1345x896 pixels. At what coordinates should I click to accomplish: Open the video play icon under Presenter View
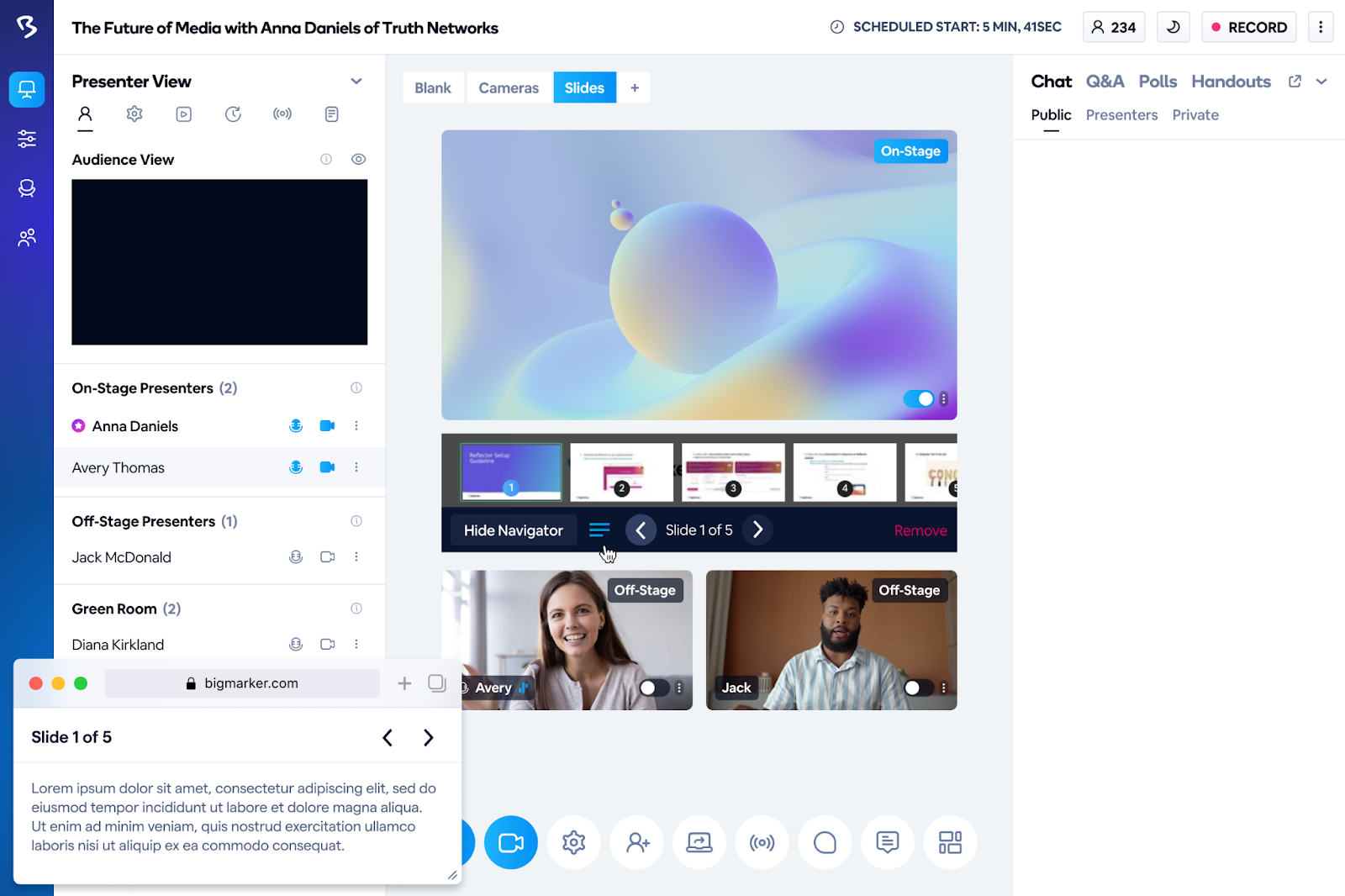click(183, 114)
